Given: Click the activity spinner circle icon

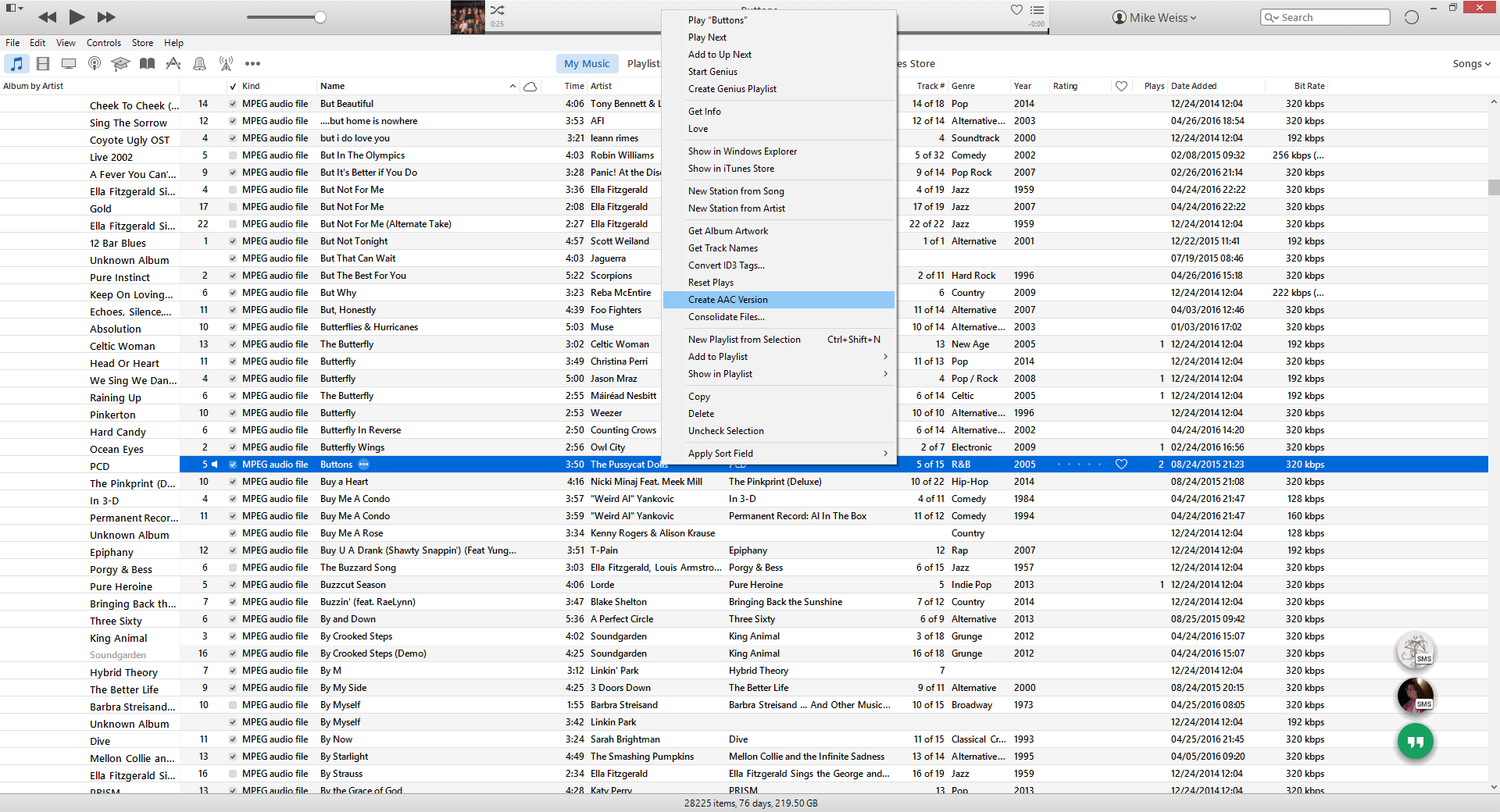Looking at the screenshot, I should (x=1411, y=17).
